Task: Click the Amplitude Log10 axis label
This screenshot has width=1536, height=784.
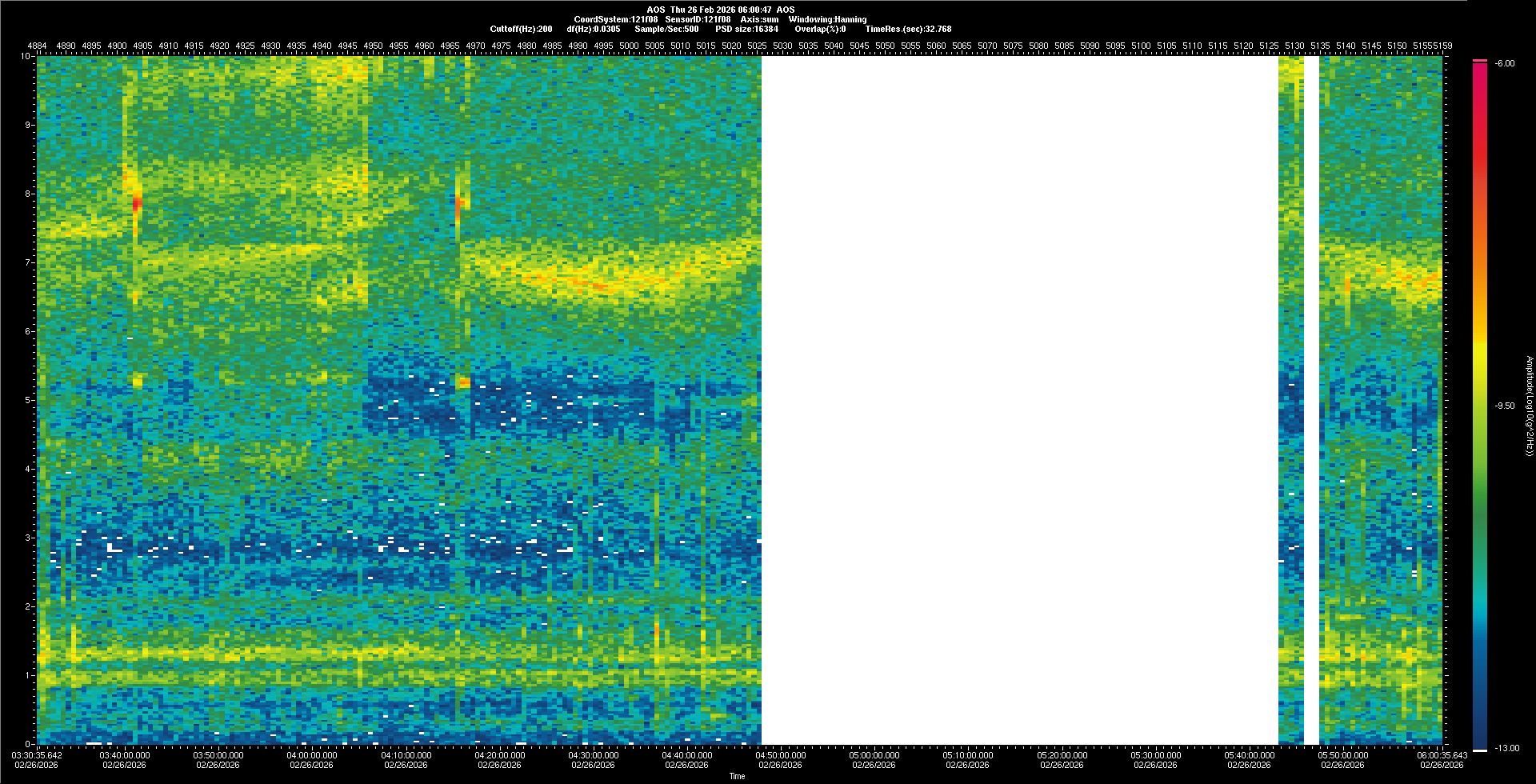Action: [1529, 406]
